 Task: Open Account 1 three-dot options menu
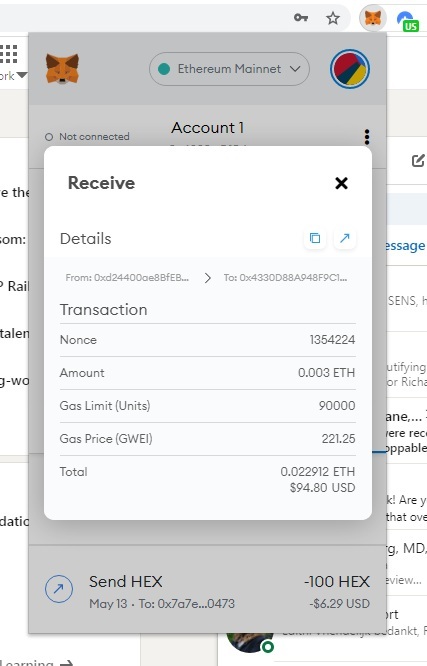367,137
